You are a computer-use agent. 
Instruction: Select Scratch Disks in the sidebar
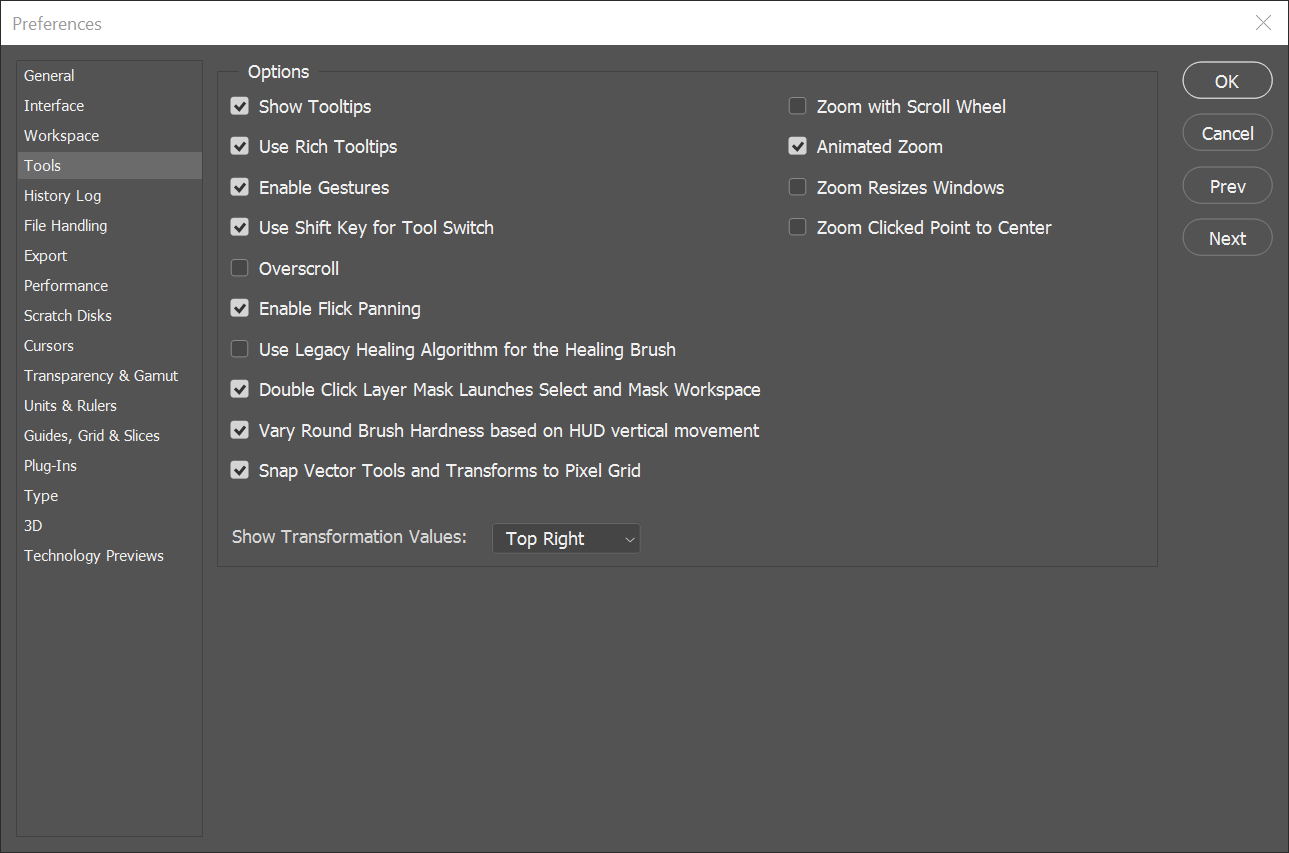click(68, 316)
